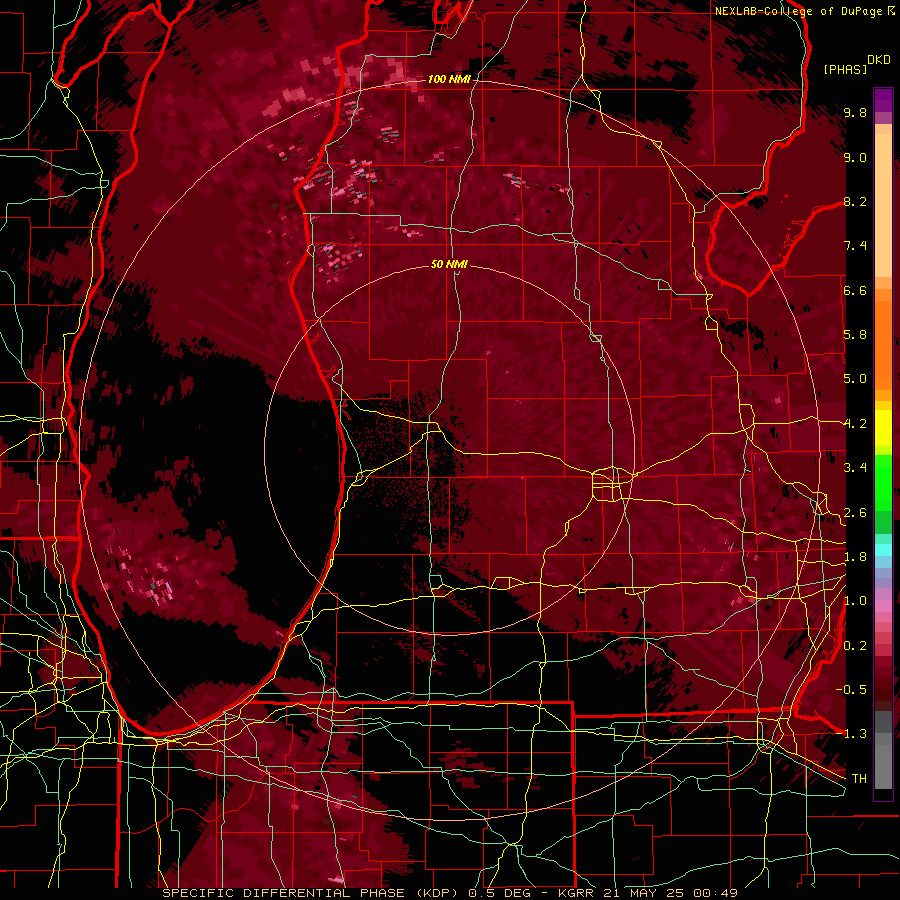The height and width of the screenshot is (900, 900).
Task: Select the 9.0 value on the scale
Action: [x=855, y=157]
